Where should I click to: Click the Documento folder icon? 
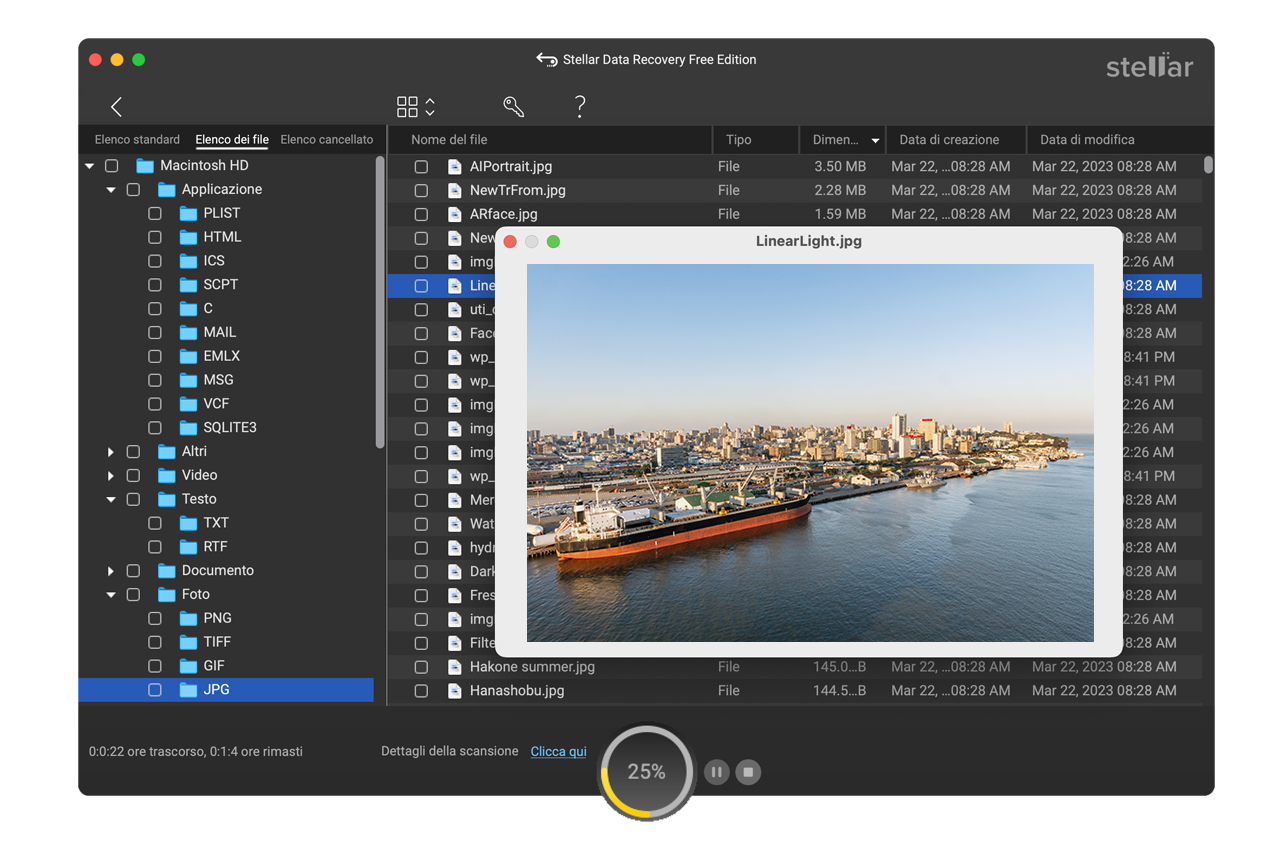click(166, 571)
